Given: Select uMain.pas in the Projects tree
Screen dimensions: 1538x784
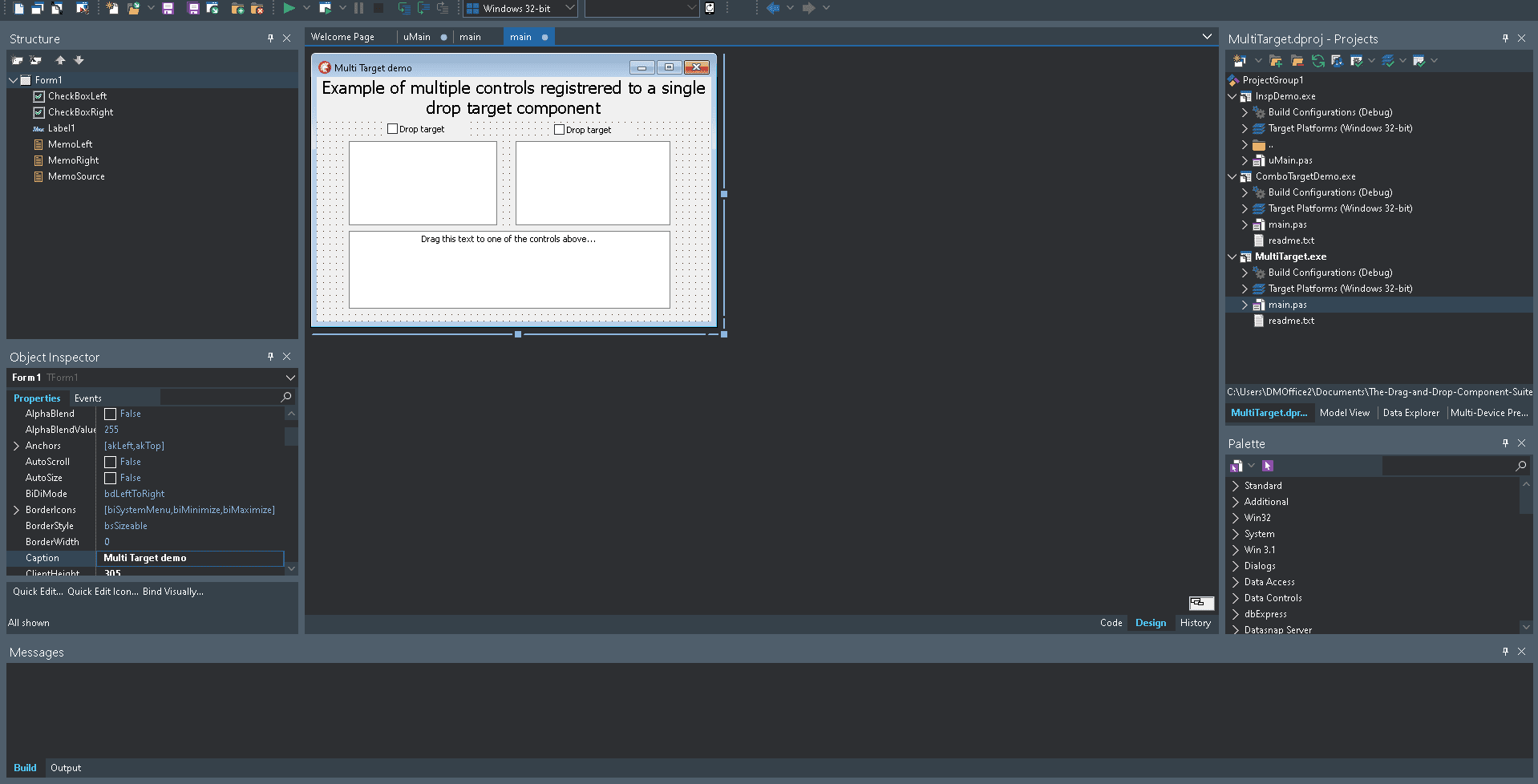Looking at the screenshot, I should tap(1290, 160).
